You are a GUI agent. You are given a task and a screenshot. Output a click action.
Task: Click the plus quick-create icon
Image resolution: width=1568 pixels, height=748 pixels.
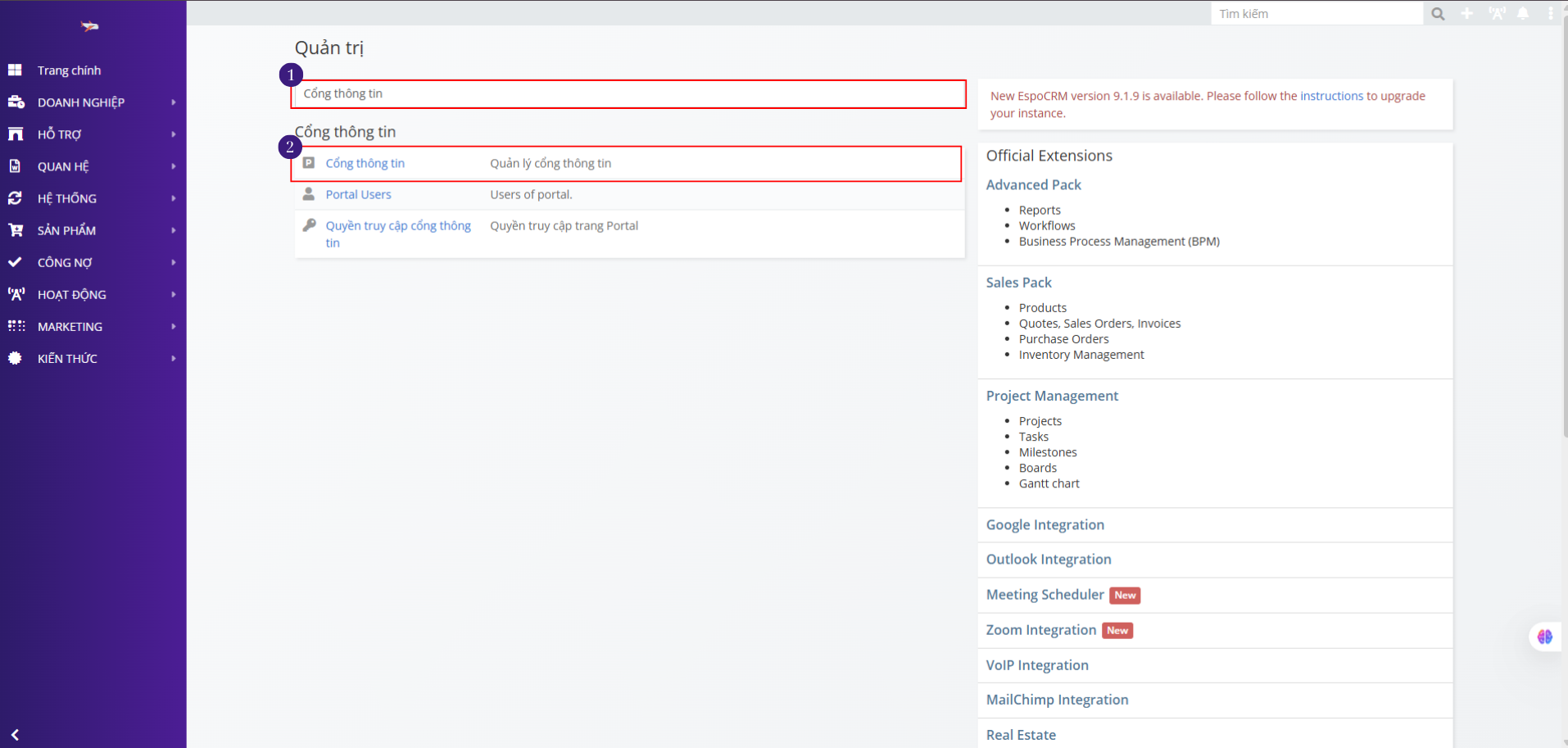coord(1467,14)
